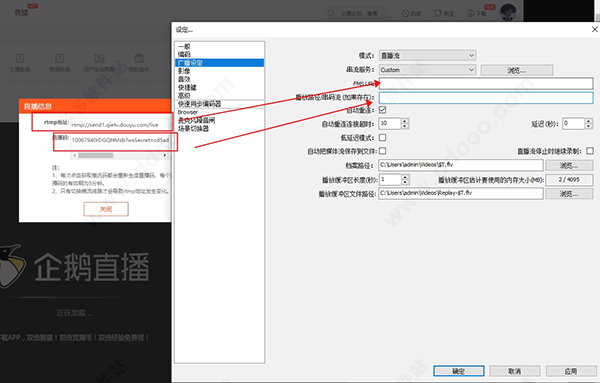Select 编码 in the settings list
600x383 pixels.
219,54
